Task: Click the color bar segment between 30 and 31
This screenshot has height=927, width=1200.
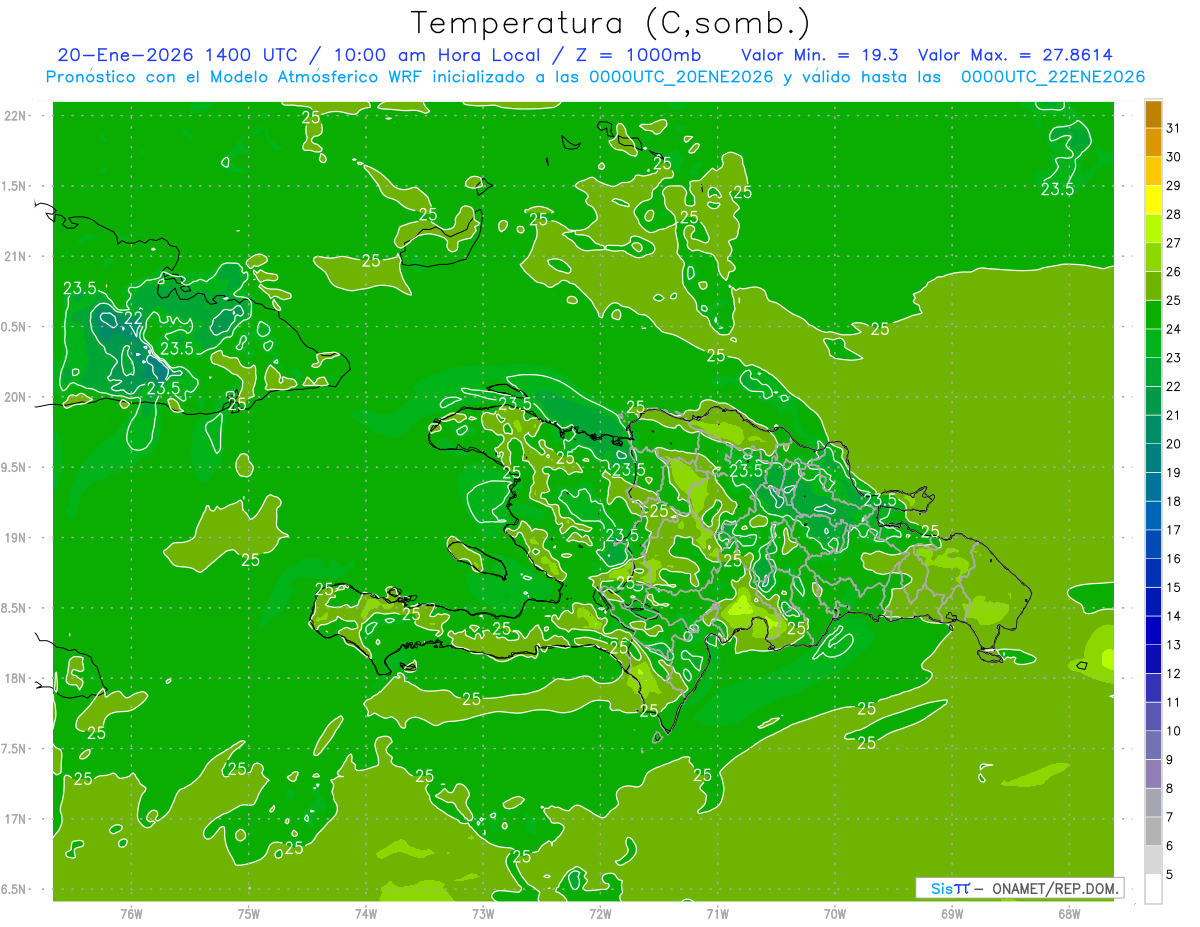Action: point(1153,143)
